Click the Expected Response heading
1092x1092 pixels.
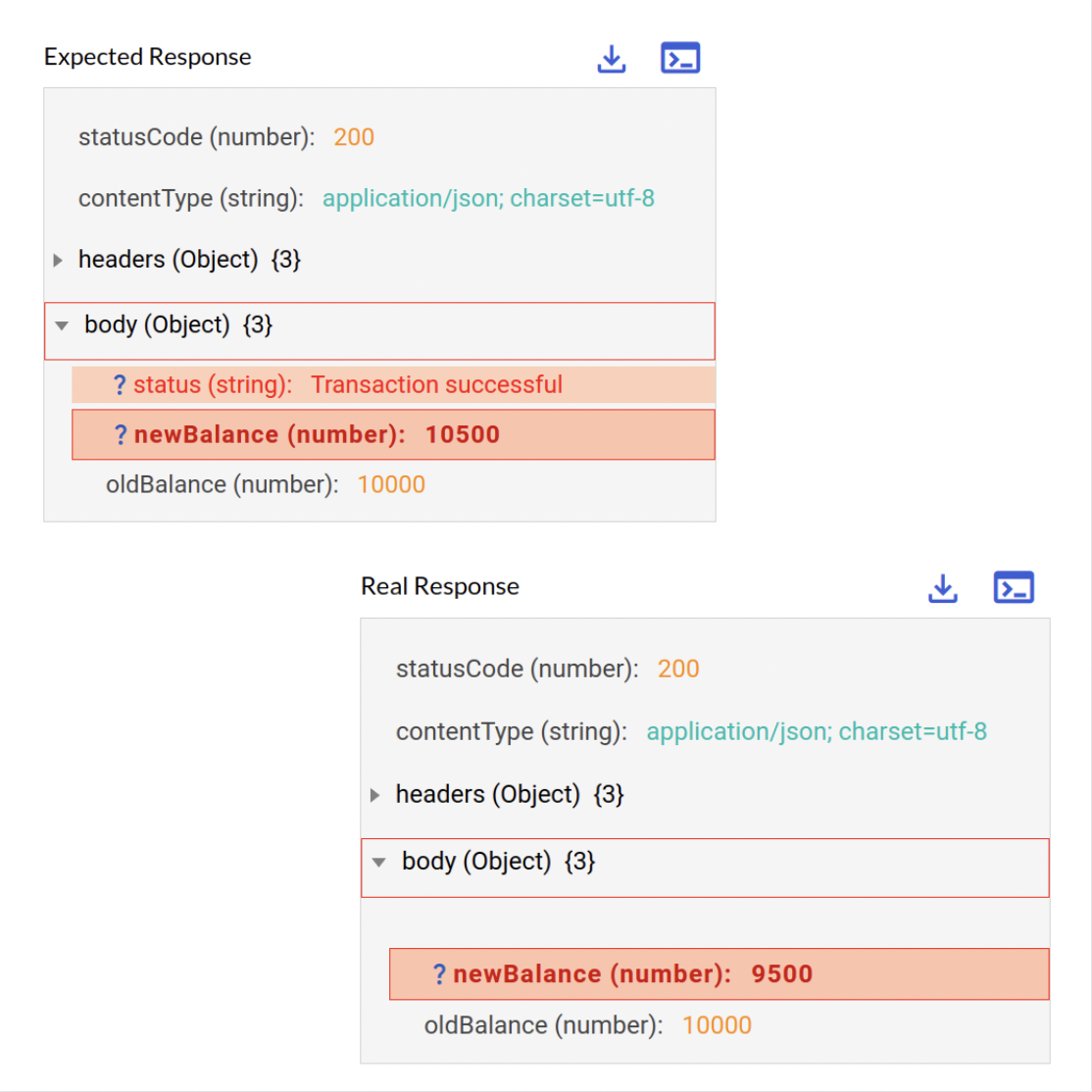(148, 57)
